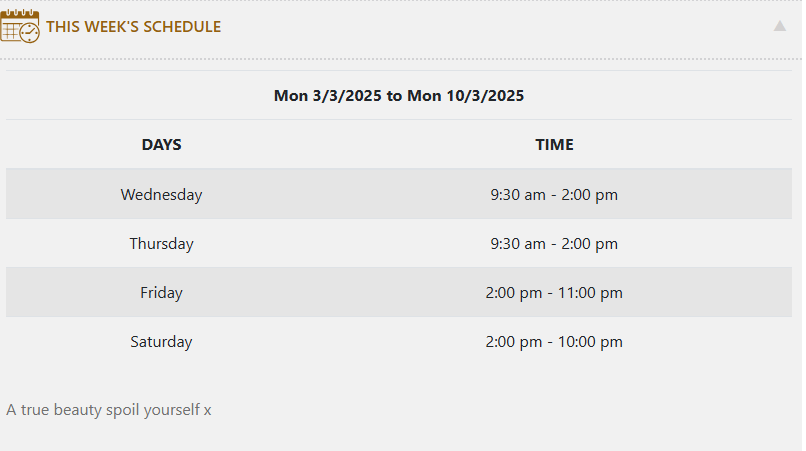Click Friday's 2:00 pm - 11:00 pm time
This screenshot has width=806, height=451.
(554, 293)
